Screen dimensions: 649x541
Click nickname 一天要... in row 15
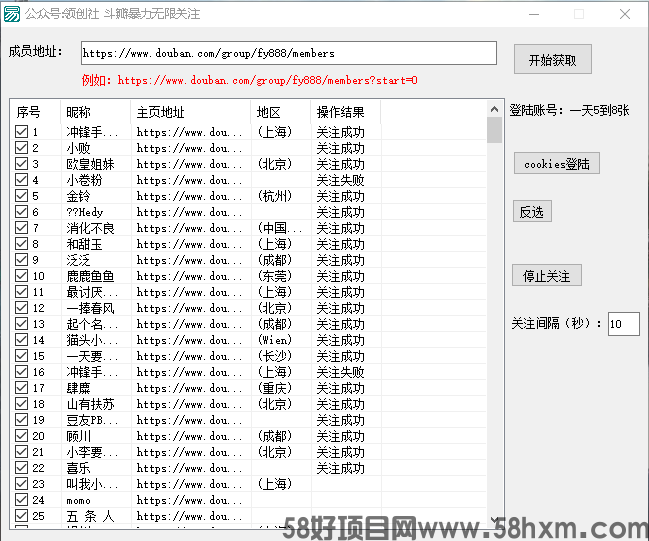click(x=92, y=356)
